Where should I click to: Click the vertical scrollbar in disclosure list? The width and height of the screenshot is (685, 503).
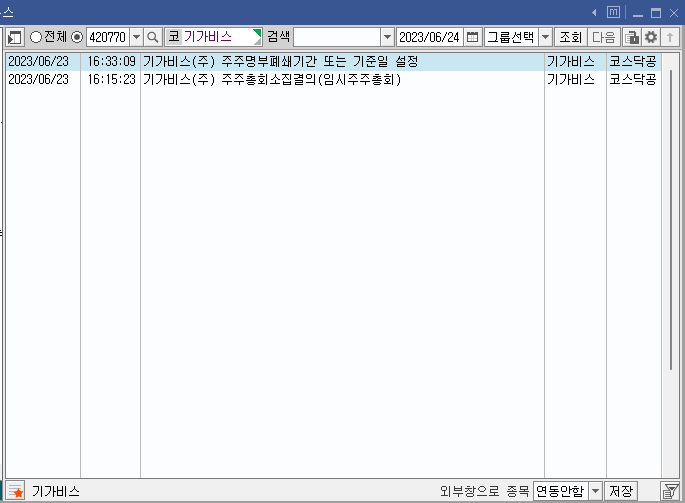coord(670,219)
